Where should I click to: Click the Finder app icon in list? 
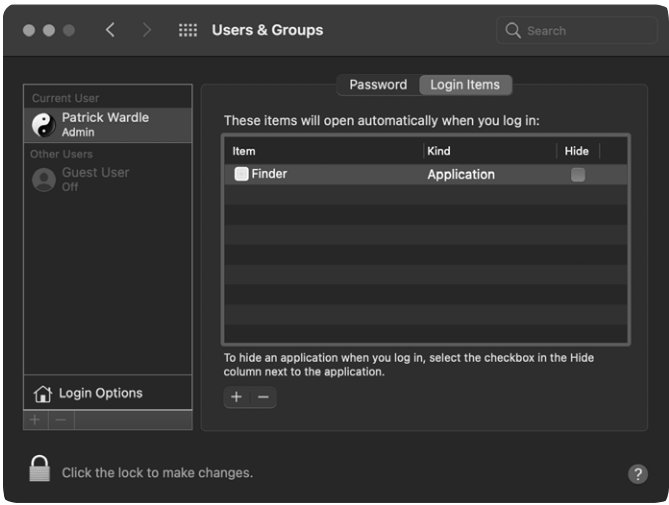(241, 174)
